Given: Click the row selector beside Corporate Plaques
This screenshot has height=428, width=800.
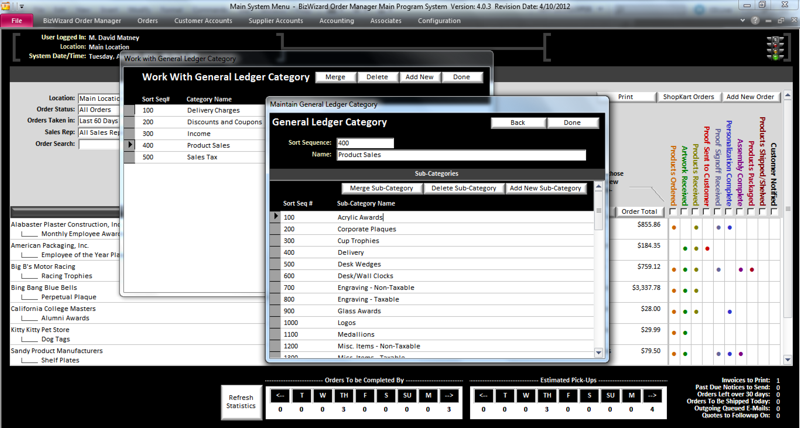Looking at the screenshot, I should point(277,229).
